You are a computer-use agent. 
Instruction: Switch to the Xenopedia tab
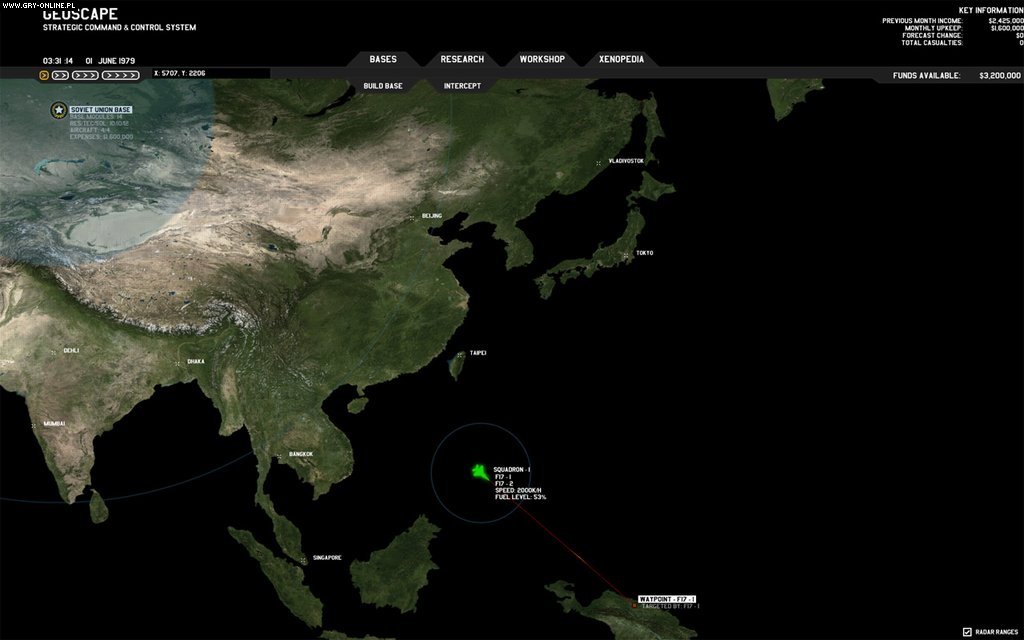click(x=620, y=59)
